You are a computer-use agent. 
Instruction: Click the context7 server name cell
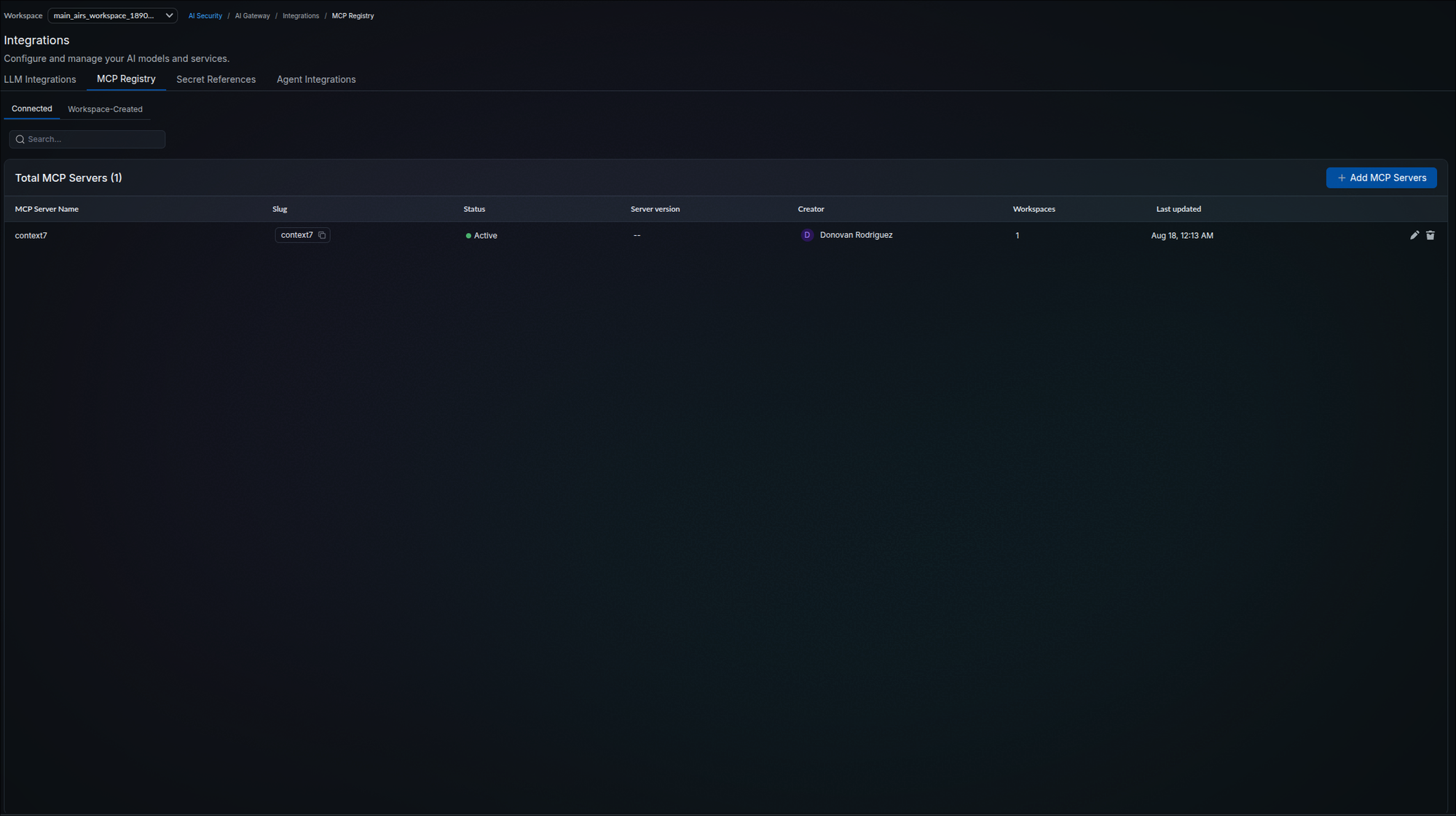tap(31, 236)
